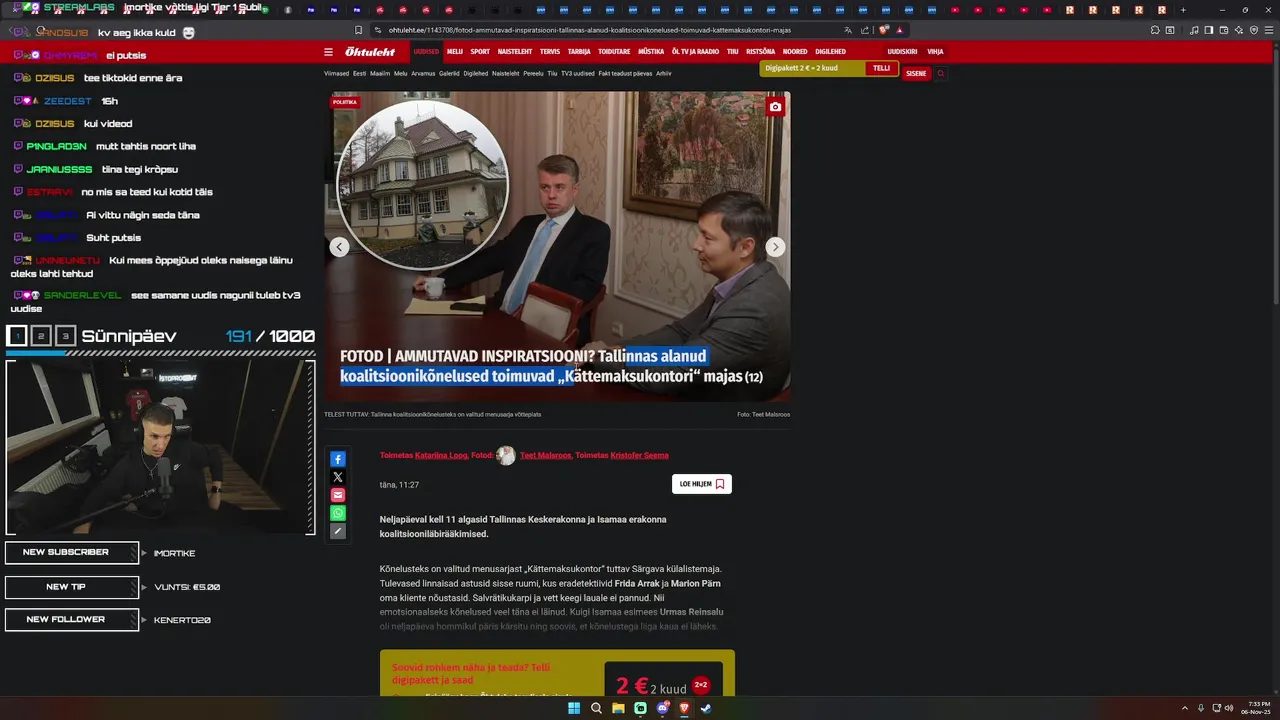Open the site search magnifier icon
Image resolution: width=1280 pixels, height=720 pixels.
pos(940,73)
